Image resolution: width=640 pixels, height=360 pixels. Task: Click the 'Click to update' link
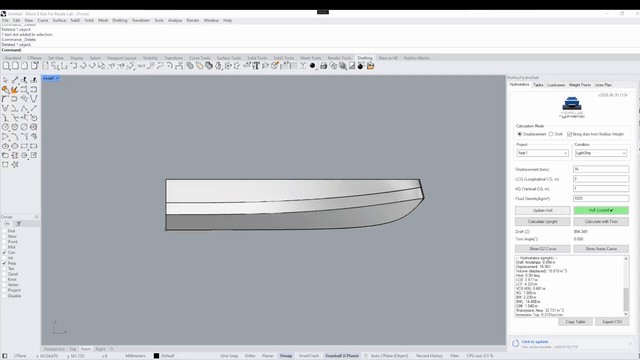point(535,342)
